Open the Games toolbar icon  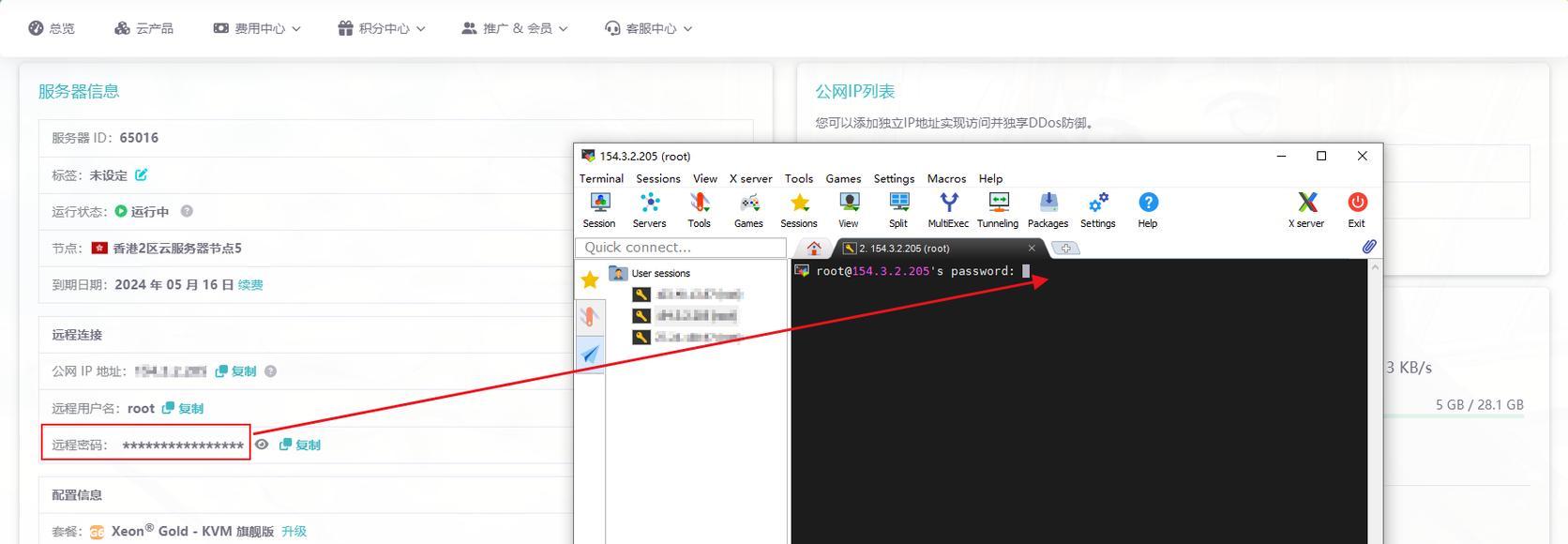click(748, 210)
